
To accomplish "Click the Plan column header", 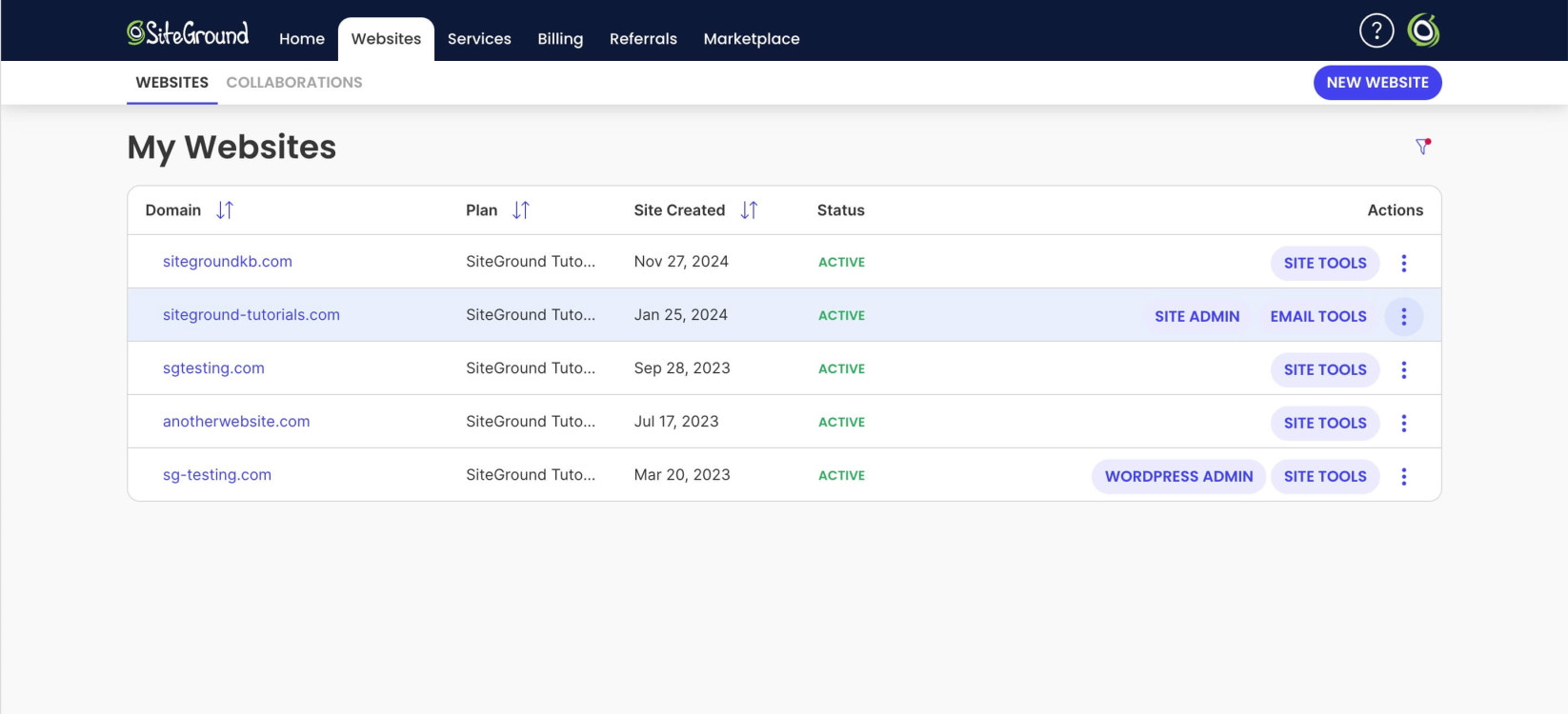I will pyautogui.click(x=482, y=210).
